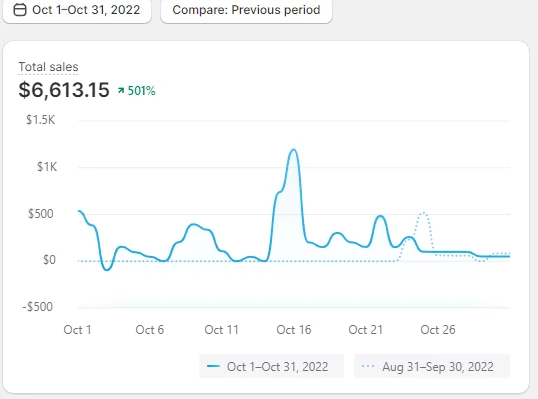Click the $6,613.15 total sales figure
Image resolution: width=538 pixels, height=399 pixels.
tap(64, 90)
